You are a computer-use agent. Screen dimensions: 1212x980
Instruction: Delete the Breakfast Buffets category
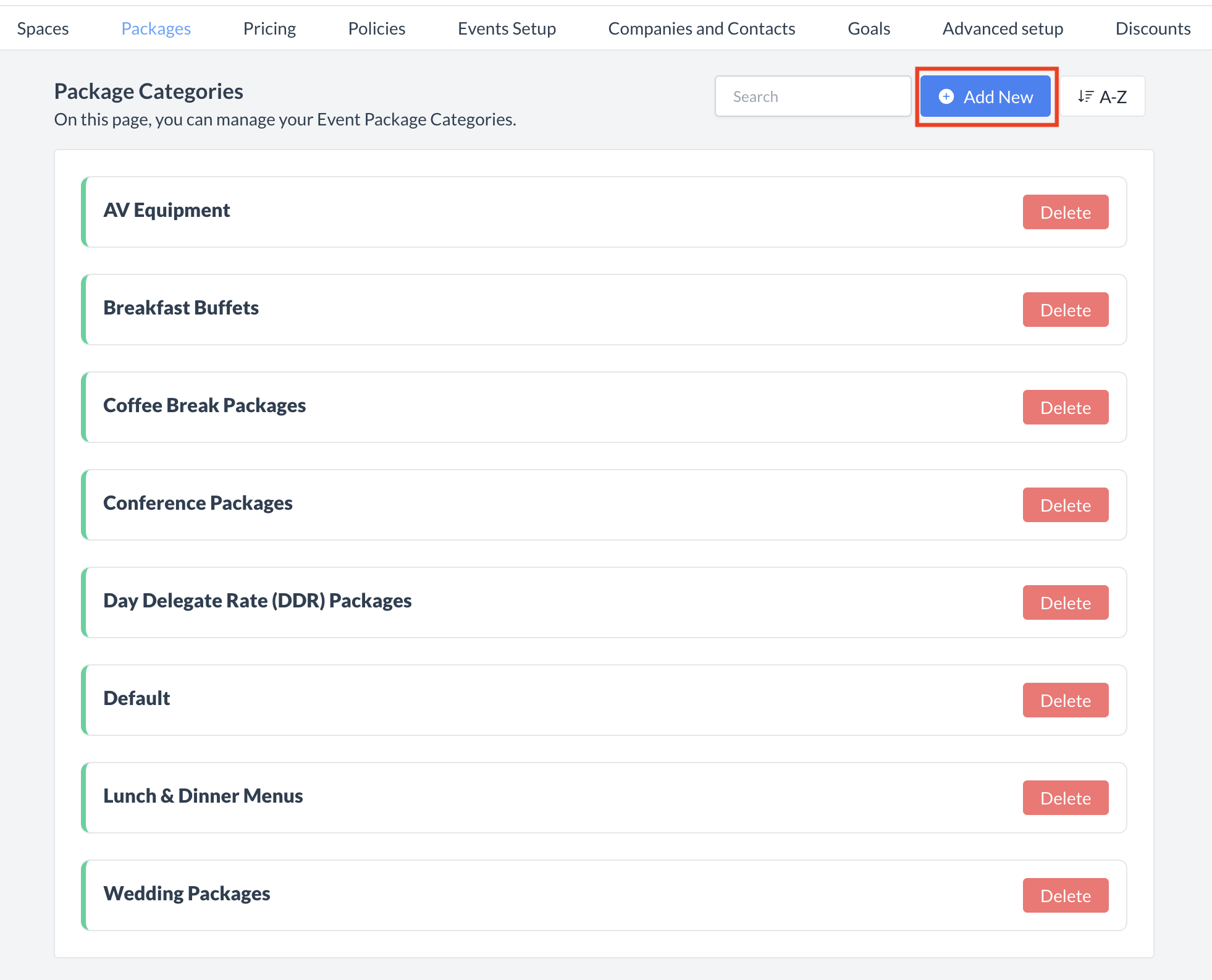pos(1065,310)
